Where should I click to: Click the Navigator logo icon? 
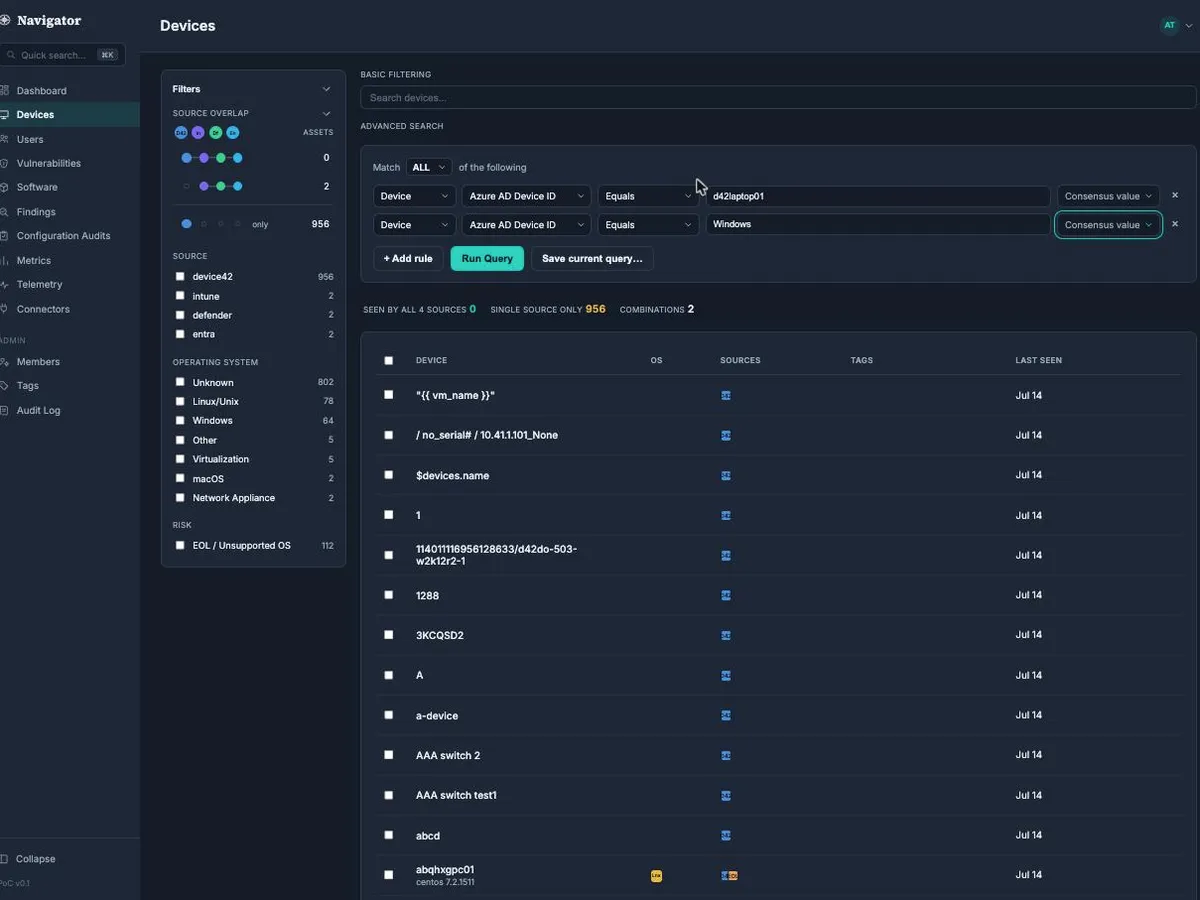[5, 20]
